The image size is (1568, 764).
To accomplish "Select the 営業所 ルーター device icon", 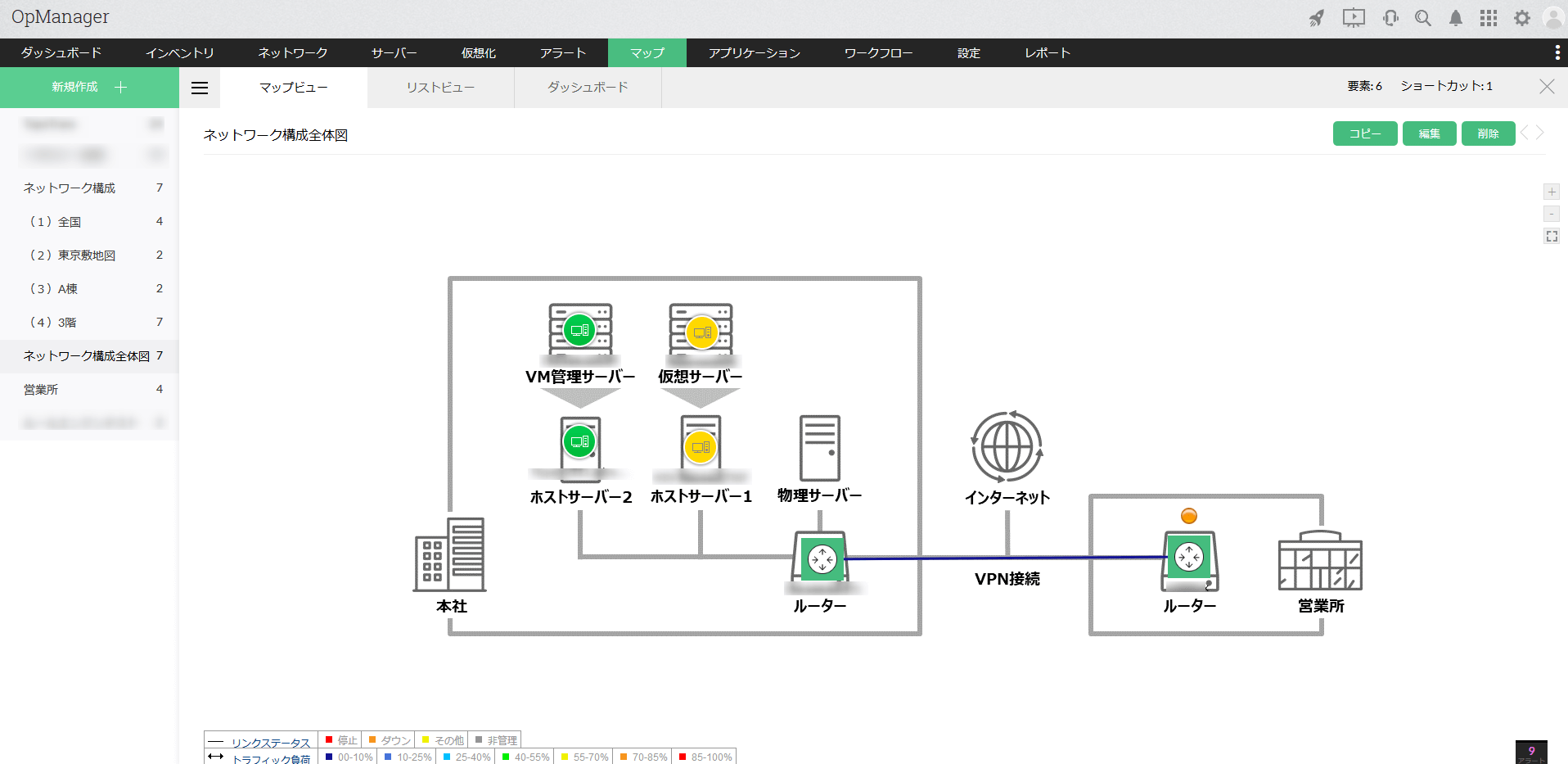I will pos(1190,561).
